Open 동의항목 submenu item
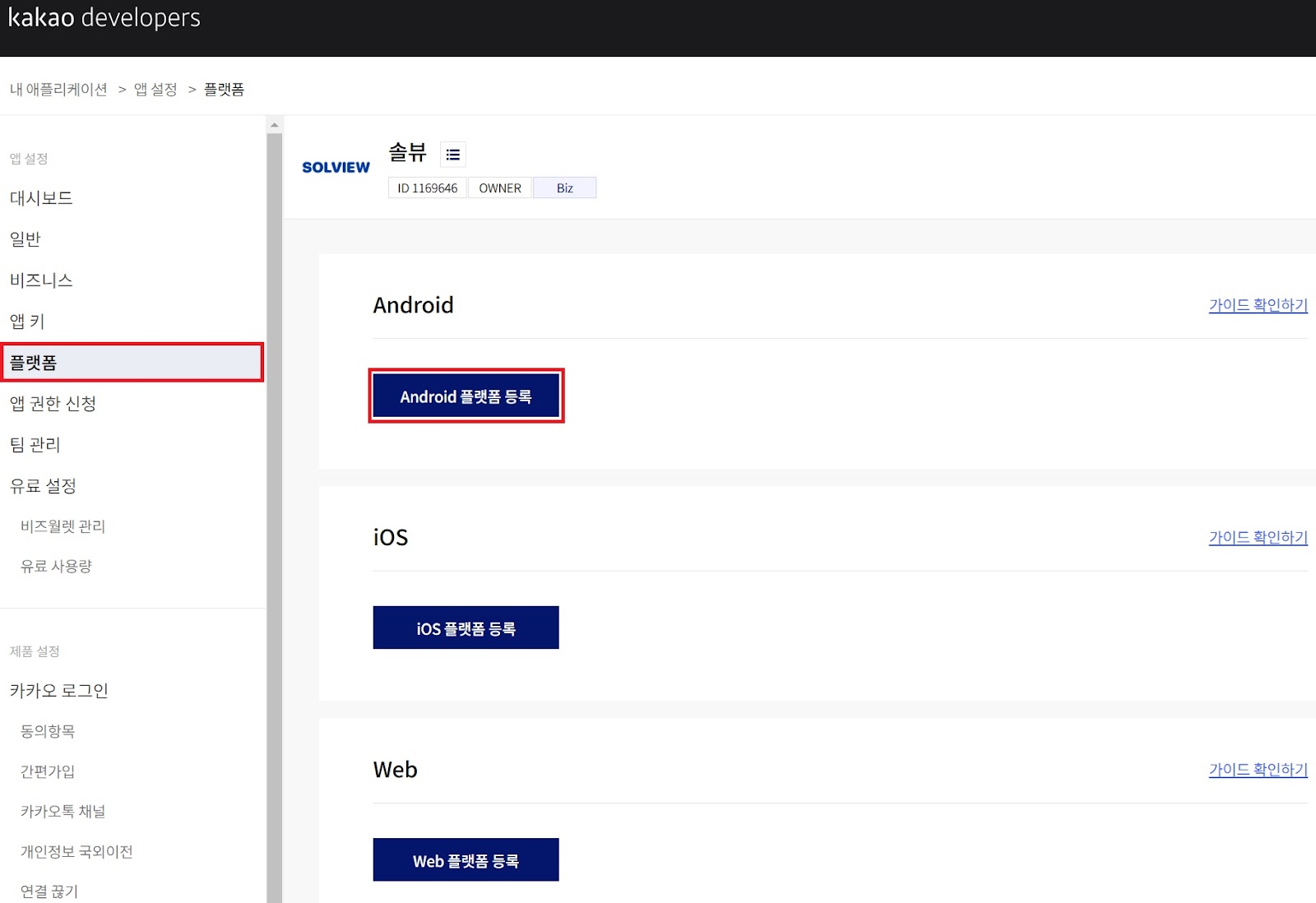1316x903 pixels. [48, 730]
